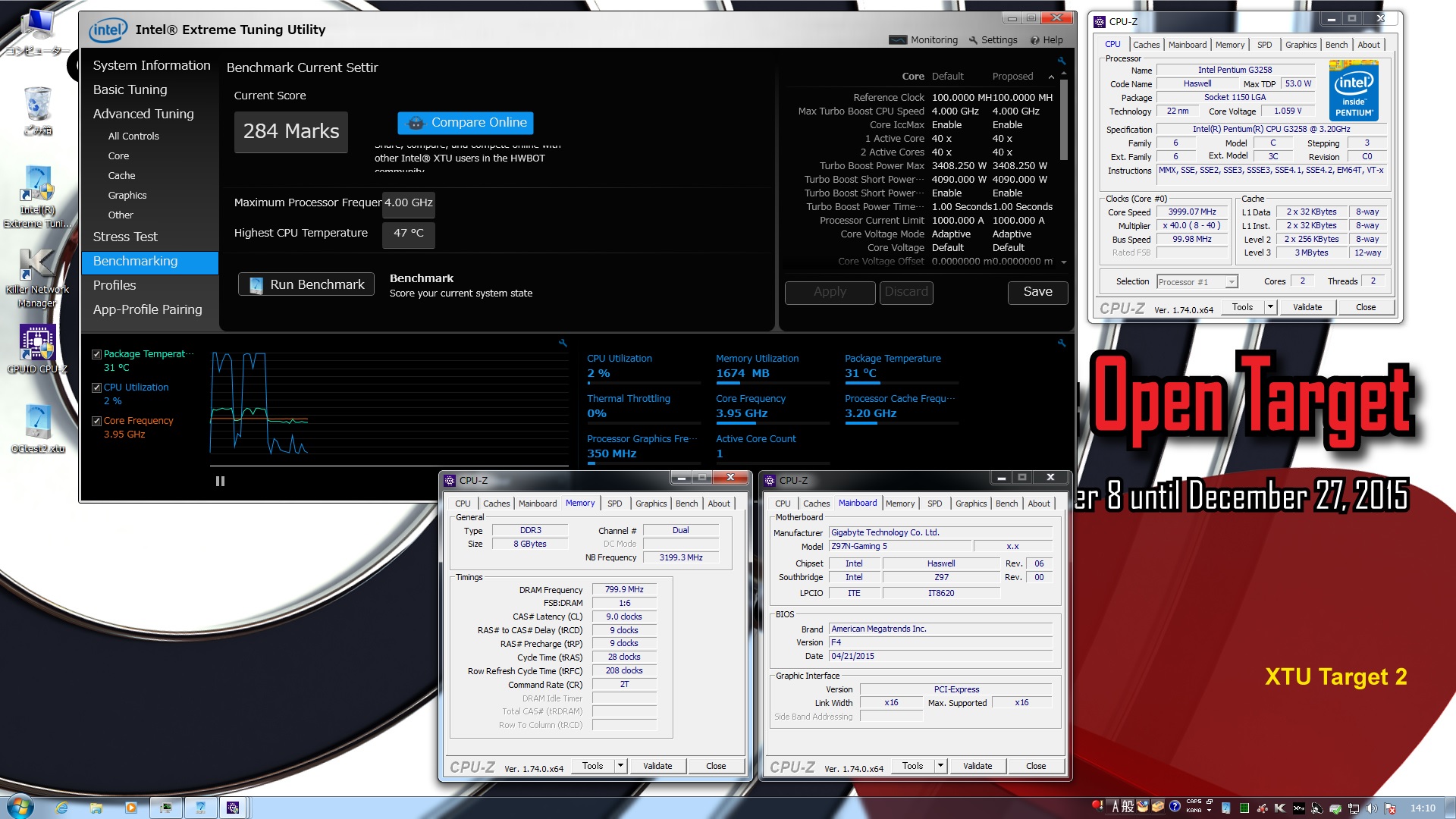The image size is (1456, 819).
Task: Pause the monitoring graph
Action: 220,481
